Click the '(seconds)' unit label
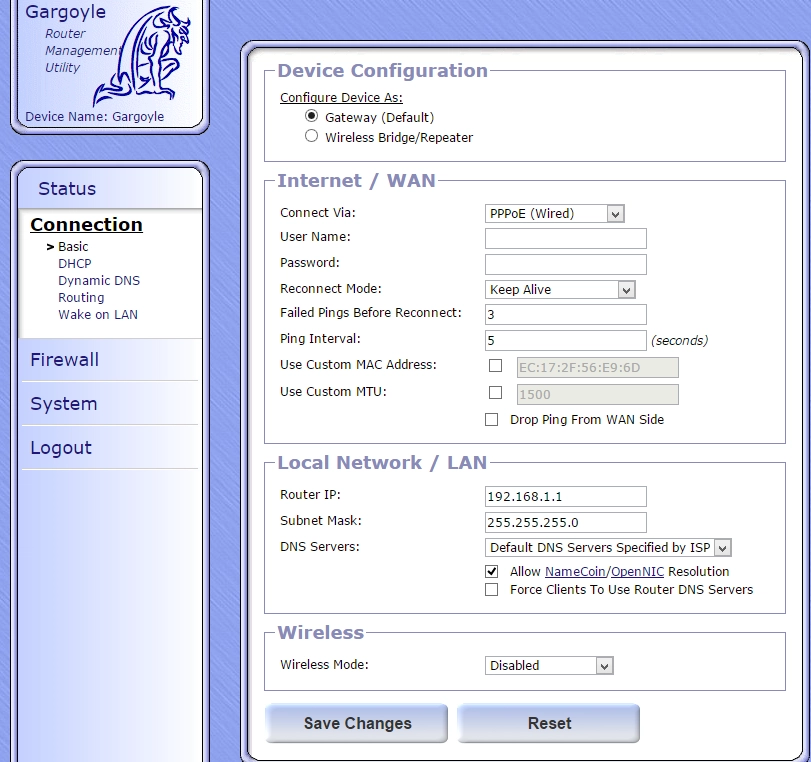 (x=680, y=340)
